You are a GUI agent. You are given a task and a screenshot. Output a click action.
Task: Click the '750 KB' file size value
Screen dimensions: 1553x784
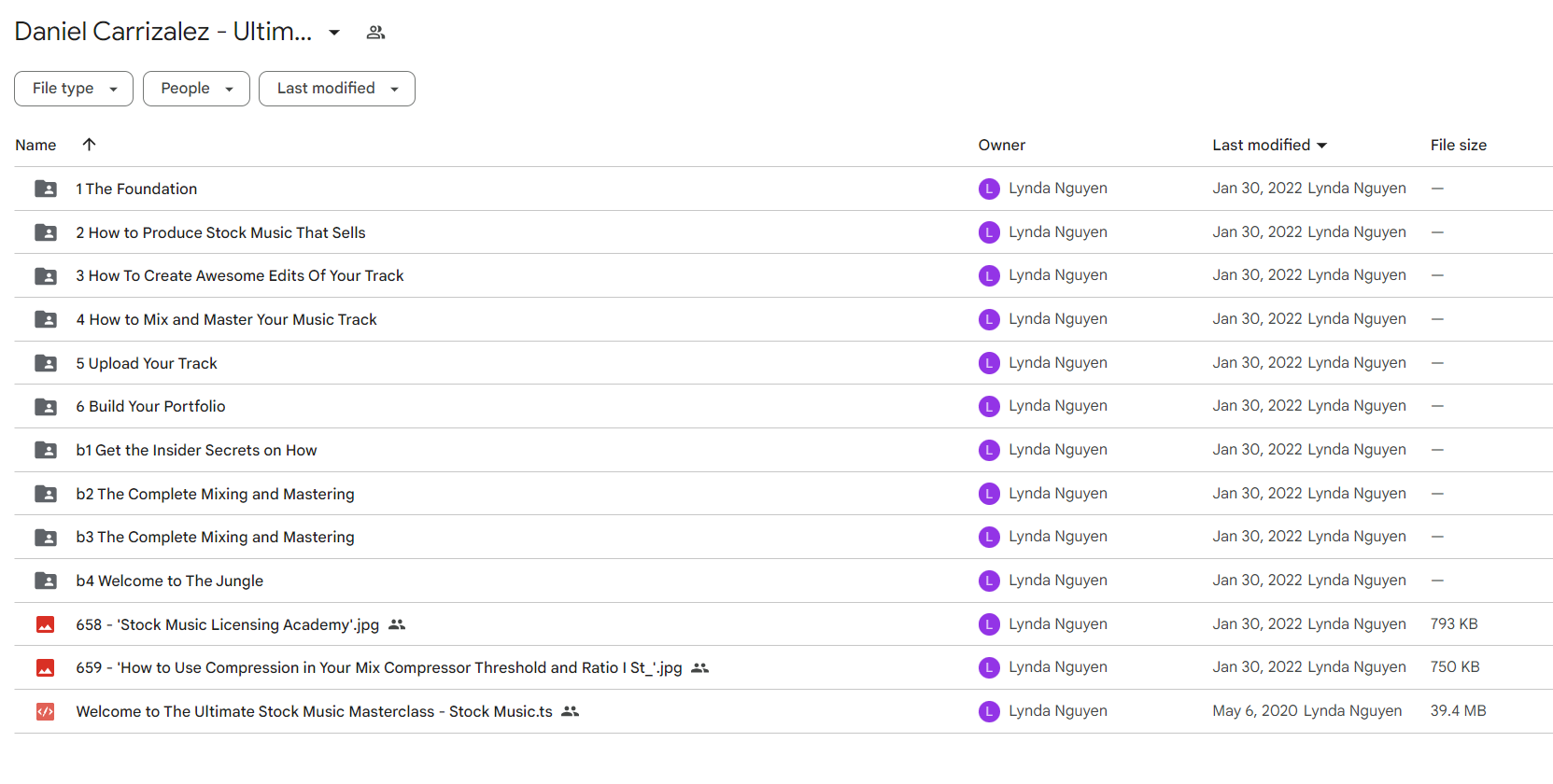1455,667
